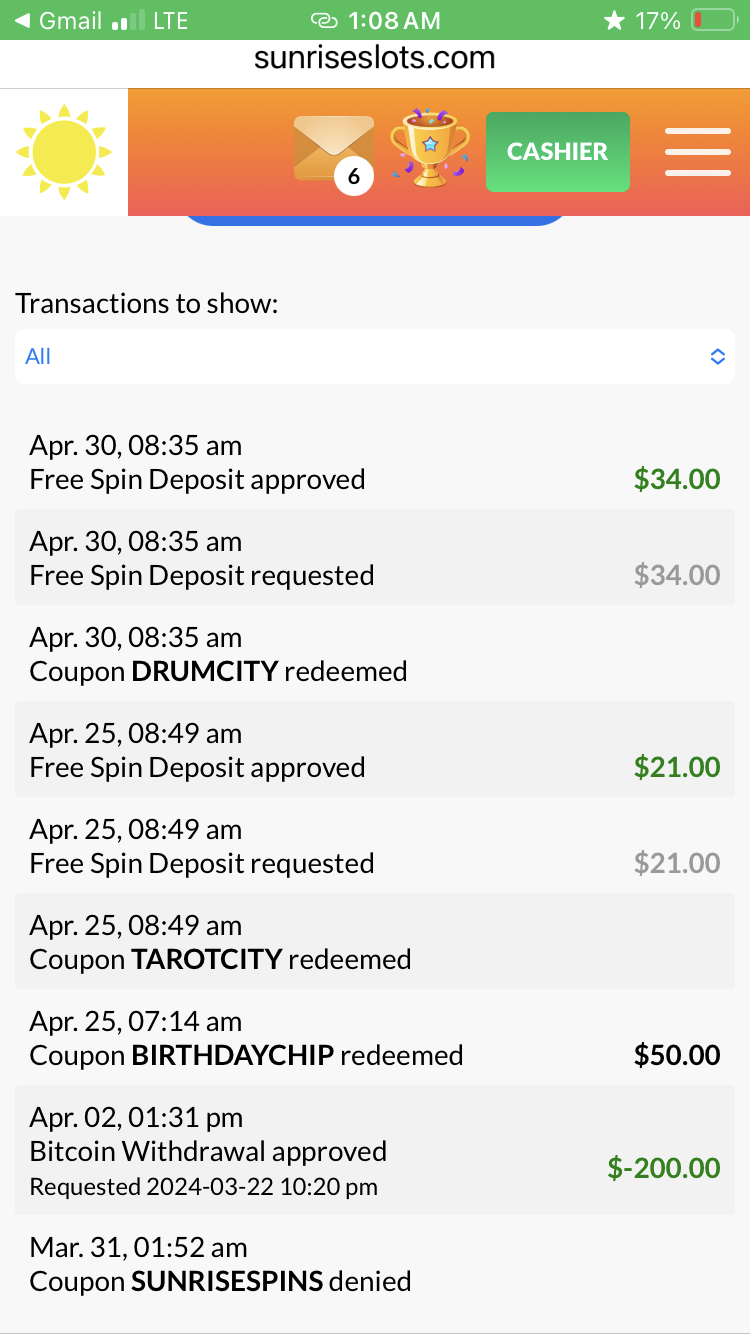Tap the personal hotspot link icon
Image resolution: width=750 pixels, height=1334 pixels.
(324, 20)
